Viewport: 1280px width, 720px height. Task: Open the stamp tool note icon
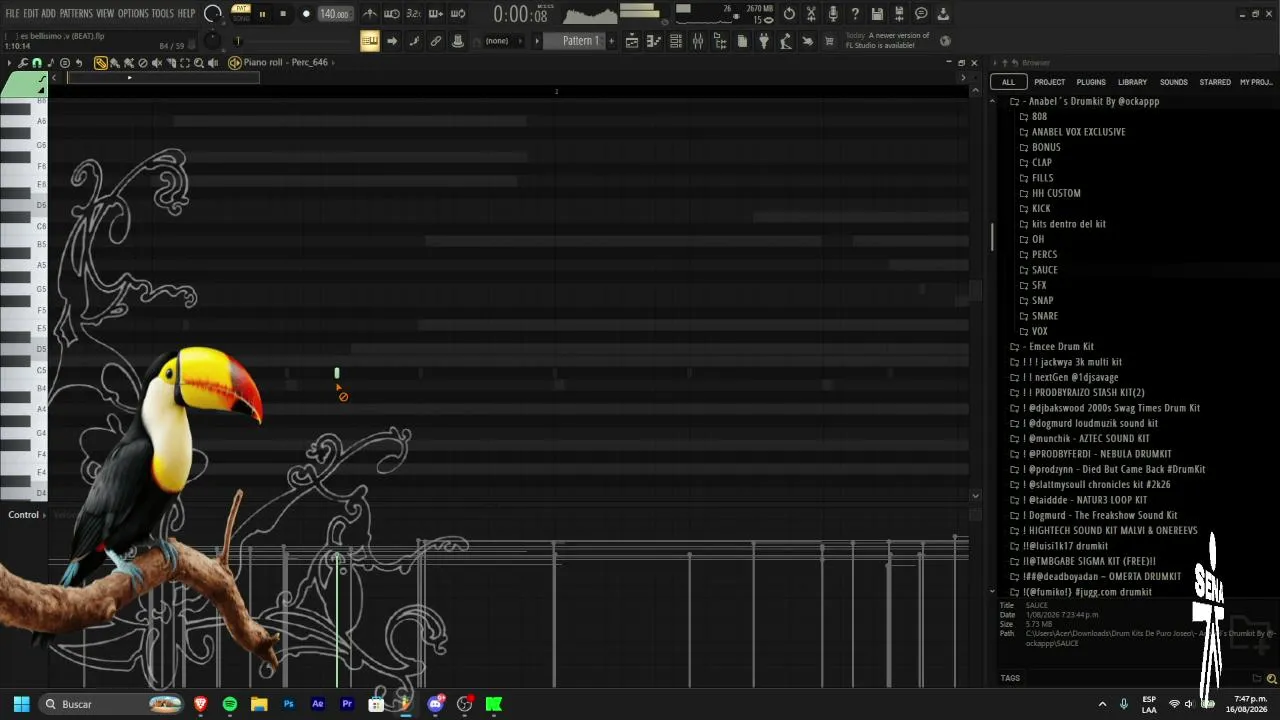point(51,62)
